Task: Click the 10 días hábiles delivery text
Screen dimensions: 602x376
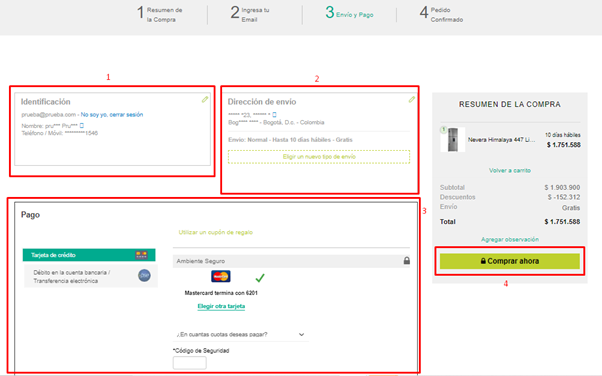Action: (563, 135)
